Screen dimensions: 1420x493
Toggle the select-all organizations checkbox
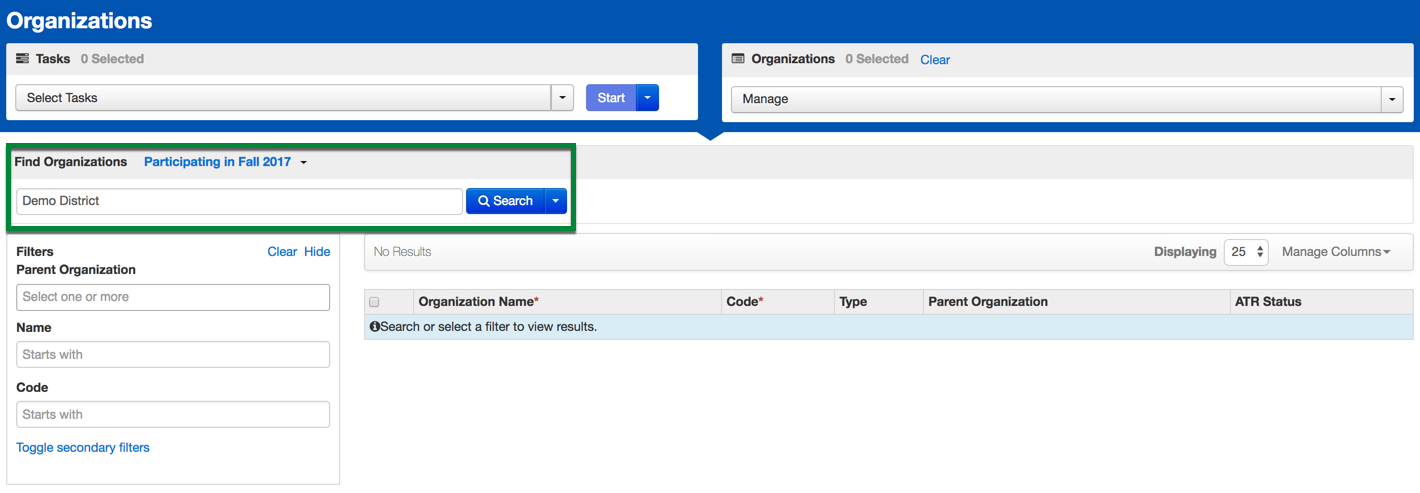tap(375, 302)
